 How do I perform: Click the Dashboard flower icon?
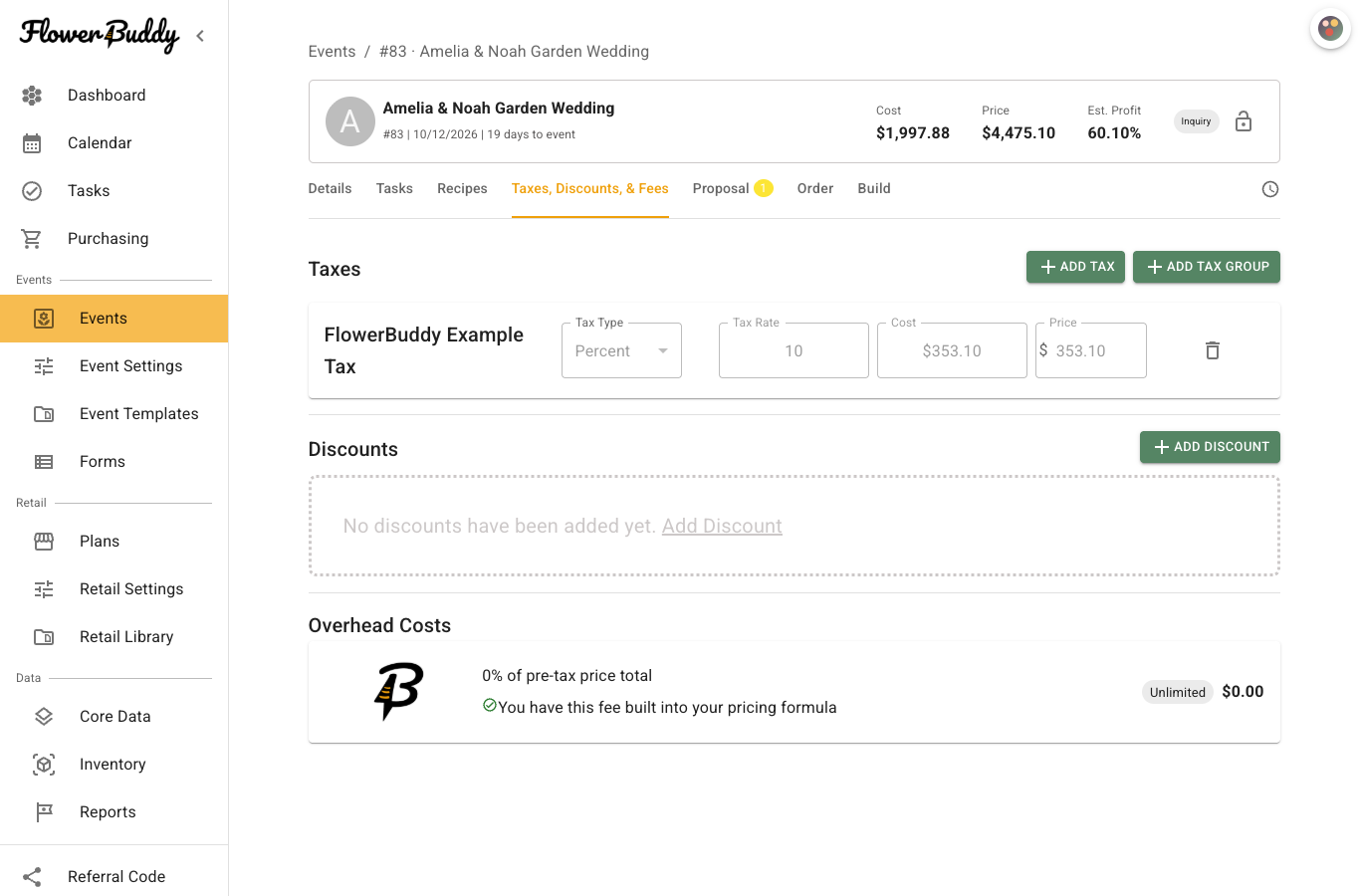(x=32, y=96)
